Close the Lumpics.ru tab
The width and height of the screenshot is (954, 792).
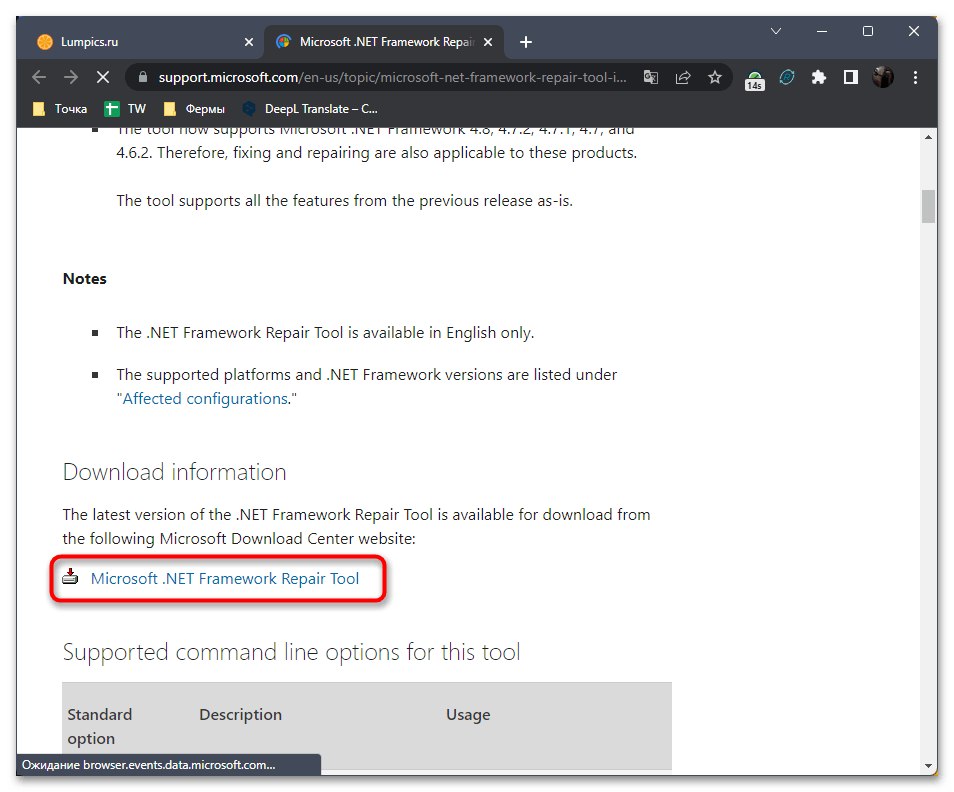(249, 42)
